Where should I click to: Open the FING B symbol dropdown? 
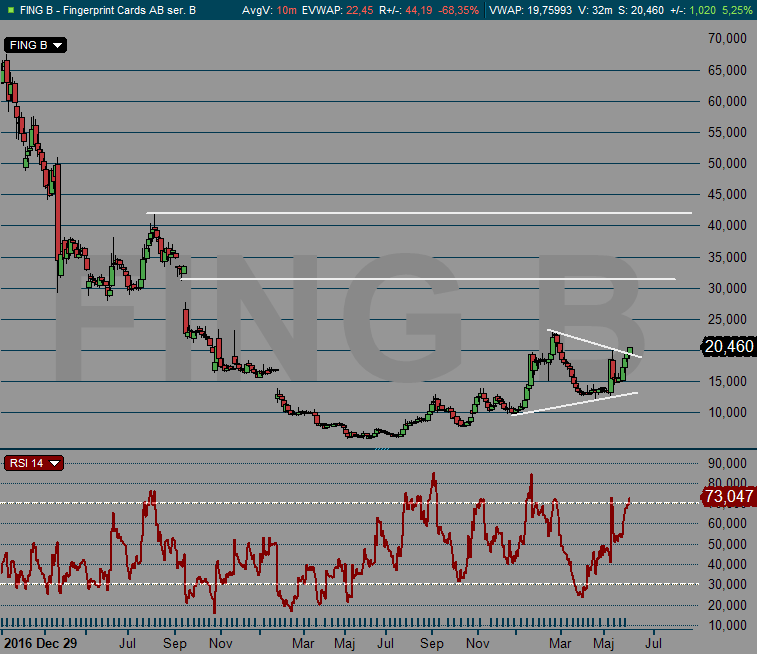(35, 45)
